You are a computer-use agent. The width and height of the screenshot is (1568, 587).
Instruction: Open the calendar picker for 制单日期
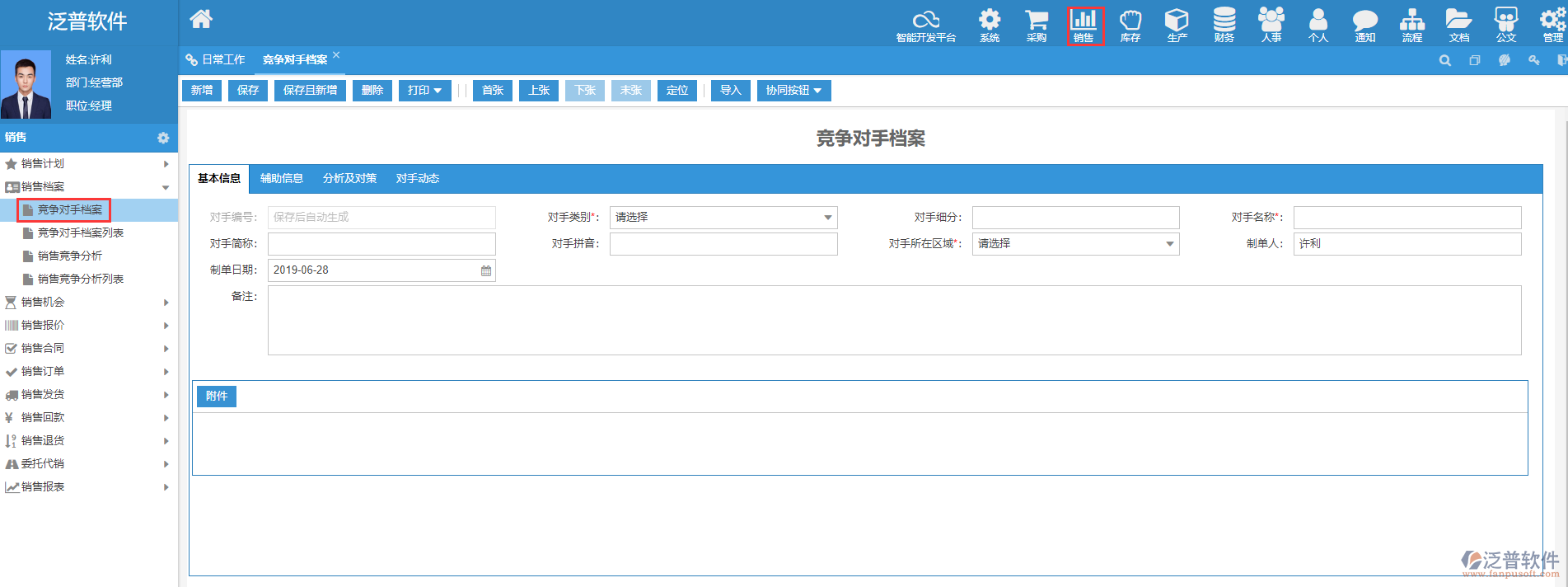486,270
